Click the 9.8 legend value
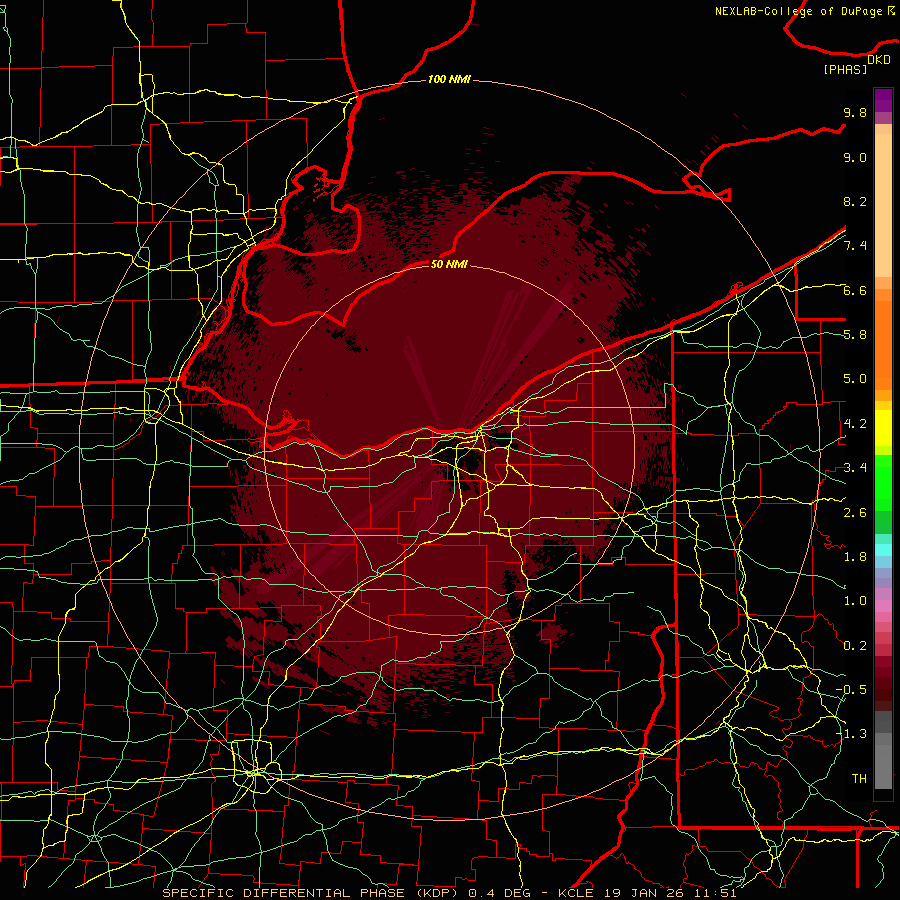The image size is (900, 900). click(x=855, y=112)
